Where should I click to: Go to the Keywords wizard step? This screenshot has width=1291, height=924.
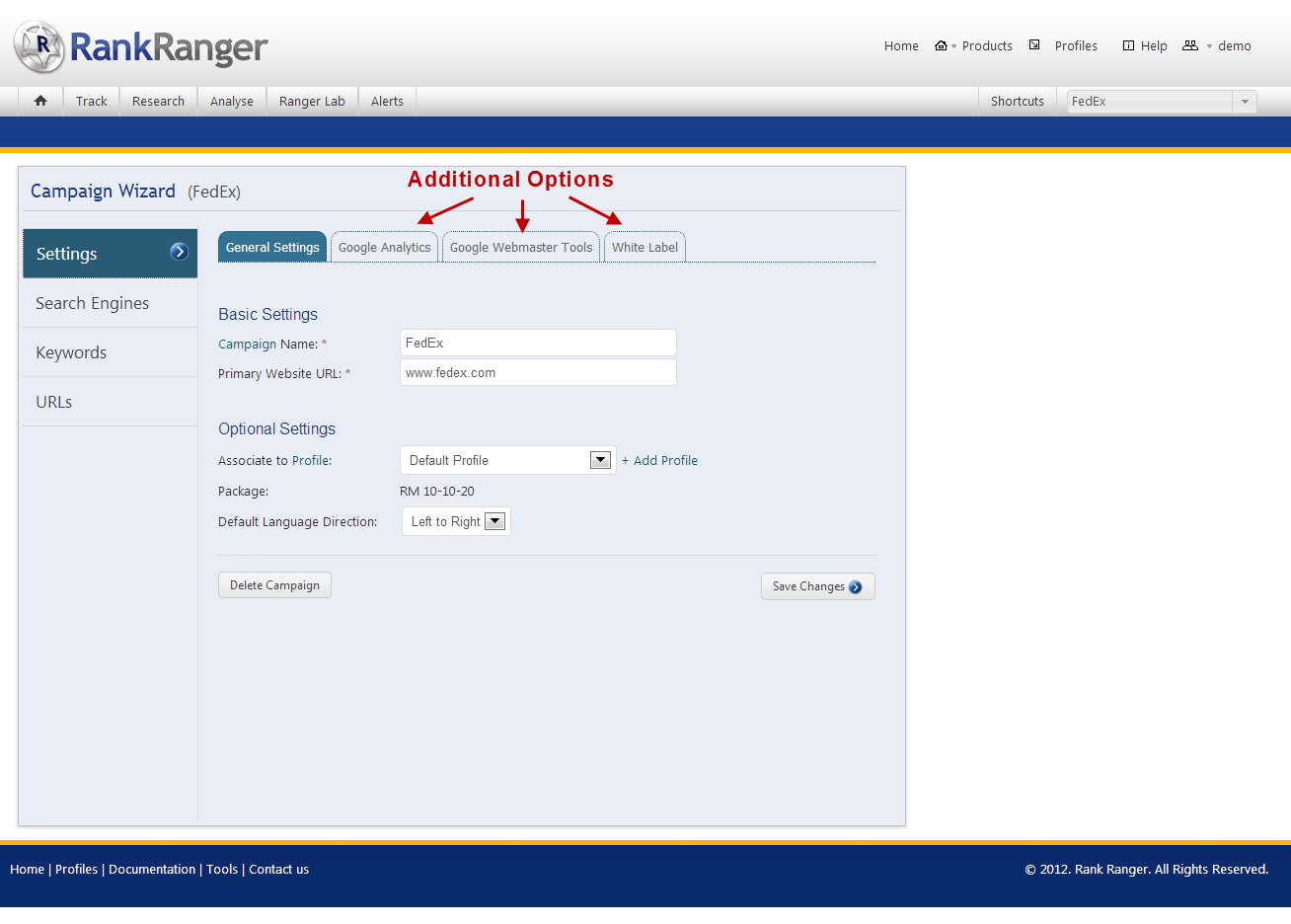coord(110,352)
